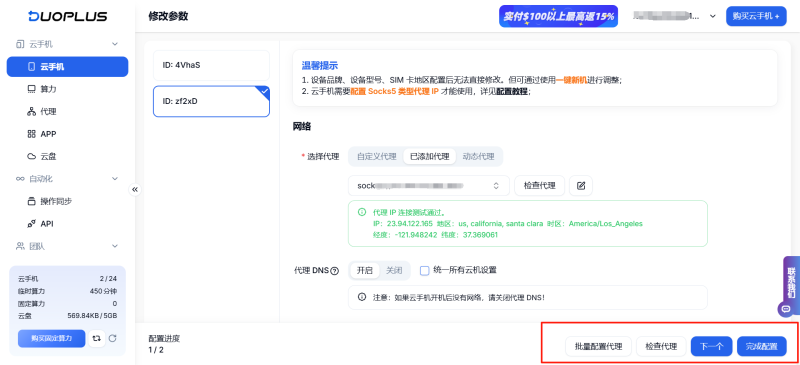Click the 批量配置代理 button
This screenshot has width=800, height=365.
(598, 347)
